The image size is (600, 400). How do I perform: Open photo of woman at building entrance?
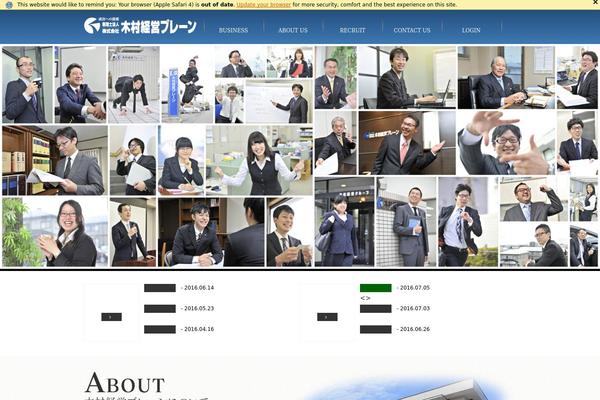coord(344,222)
